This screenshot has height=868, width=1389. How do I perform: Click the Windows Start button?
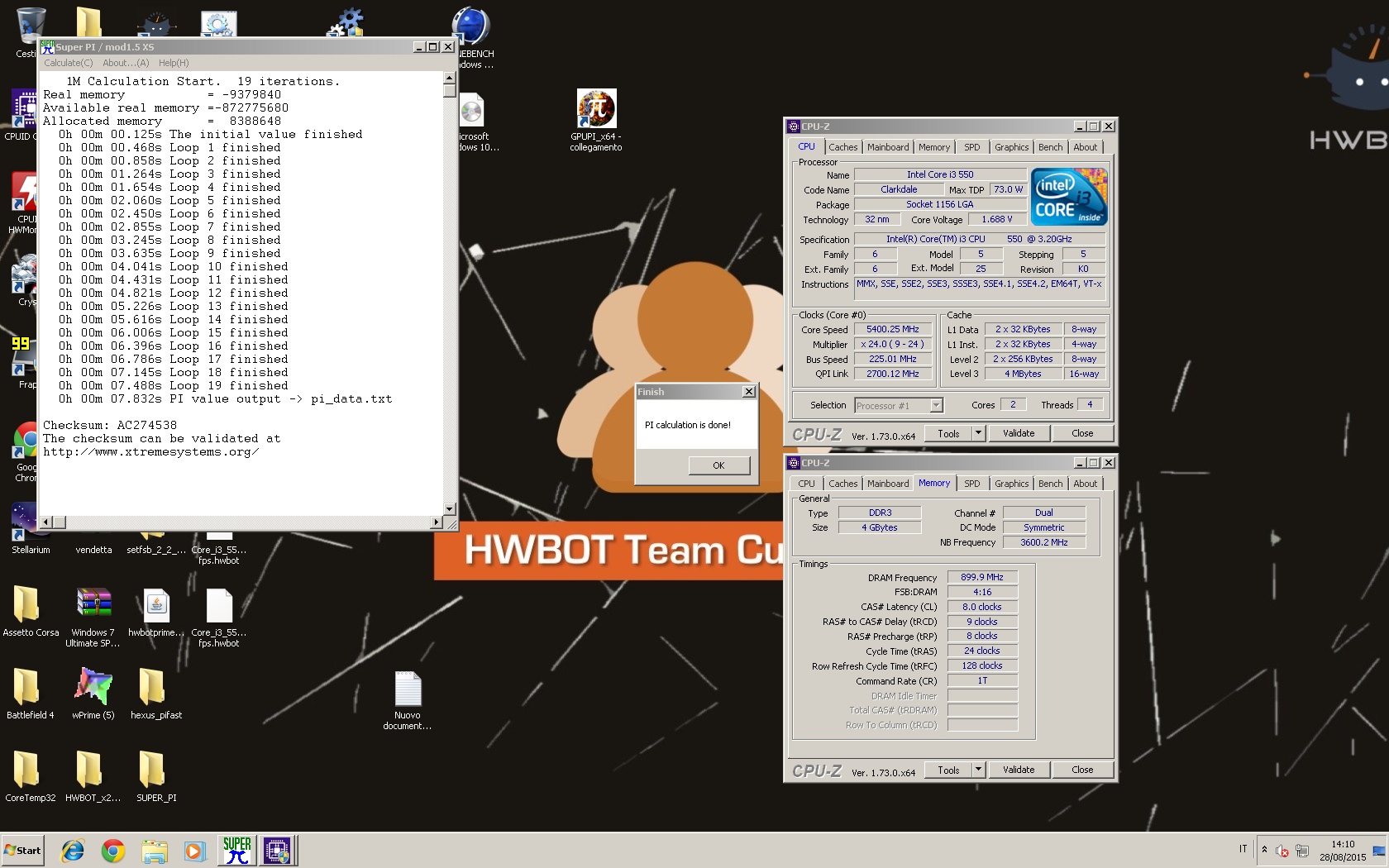click(23, 851)
